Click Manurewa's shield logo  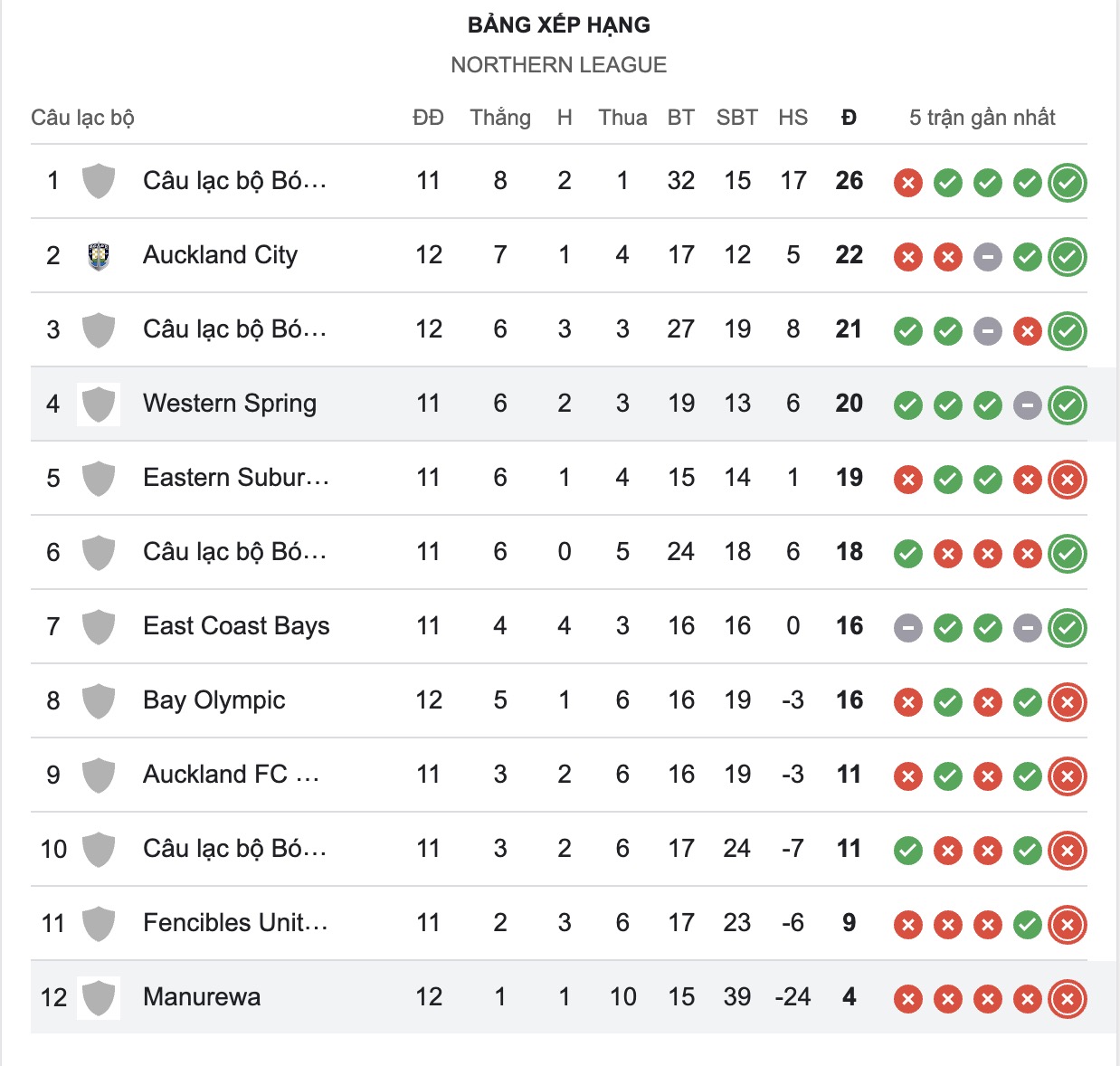coord(99,998)
